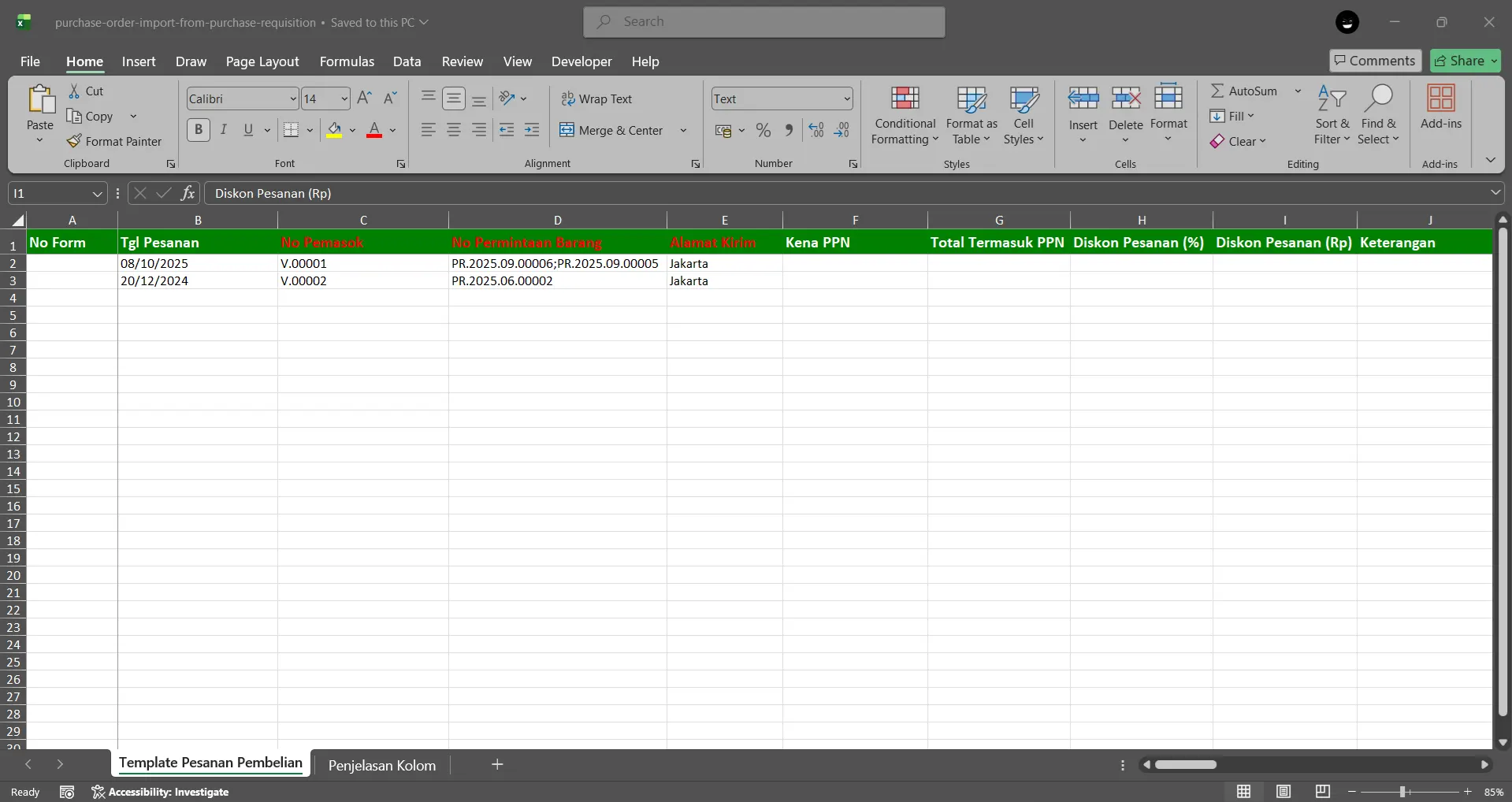Click the Conditional Formatting icon
This screenshot has width=1512, height=802.
pos(905,98)
